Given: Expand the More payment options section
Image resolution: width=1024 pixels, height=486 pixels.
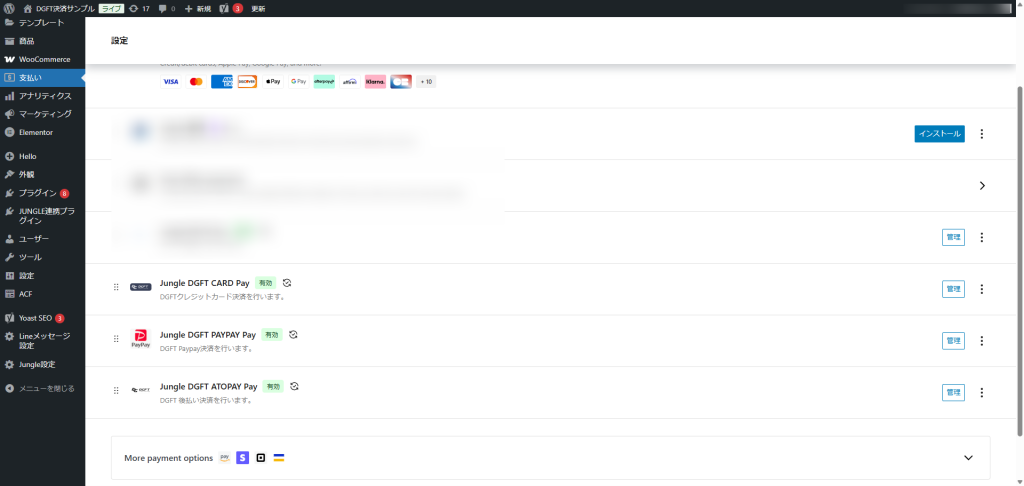Looking at the screenshot, I should [x=967, y=458].
